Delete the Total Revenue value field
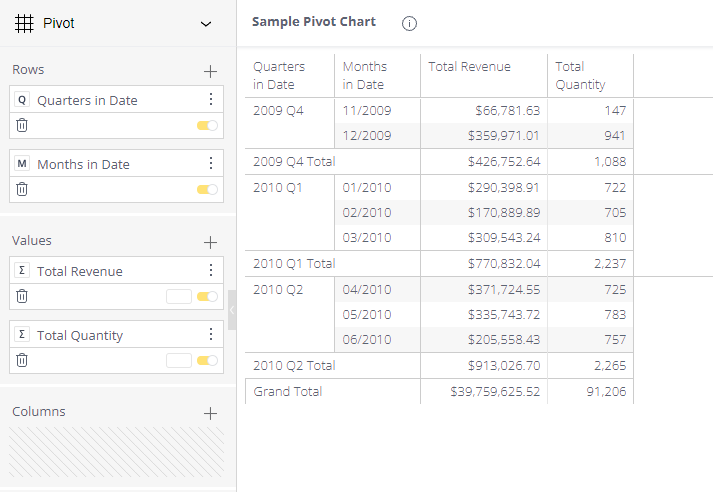 pos(22,296)
